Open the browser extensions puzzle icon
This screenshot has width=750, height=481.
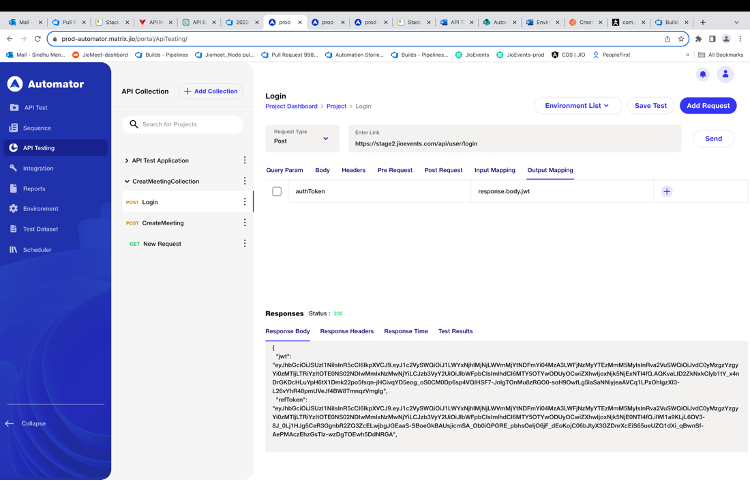coord(698,39)
